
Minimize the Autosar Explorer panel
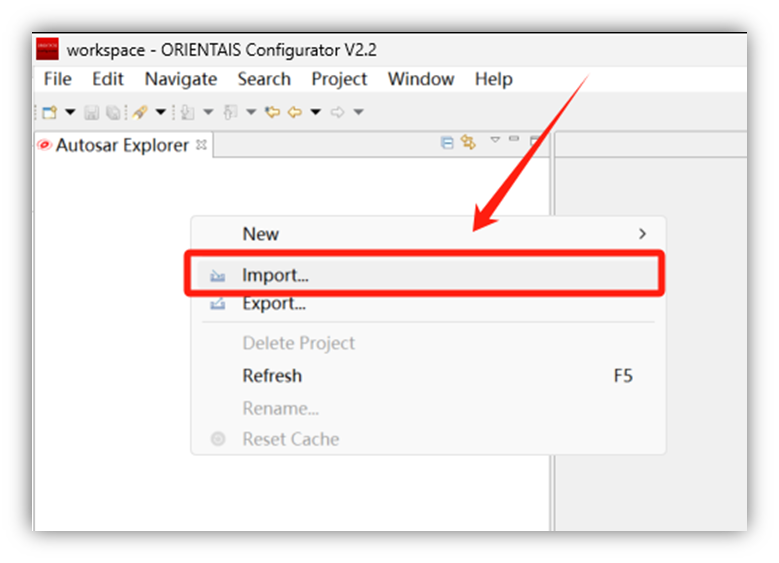click(514, 139)
